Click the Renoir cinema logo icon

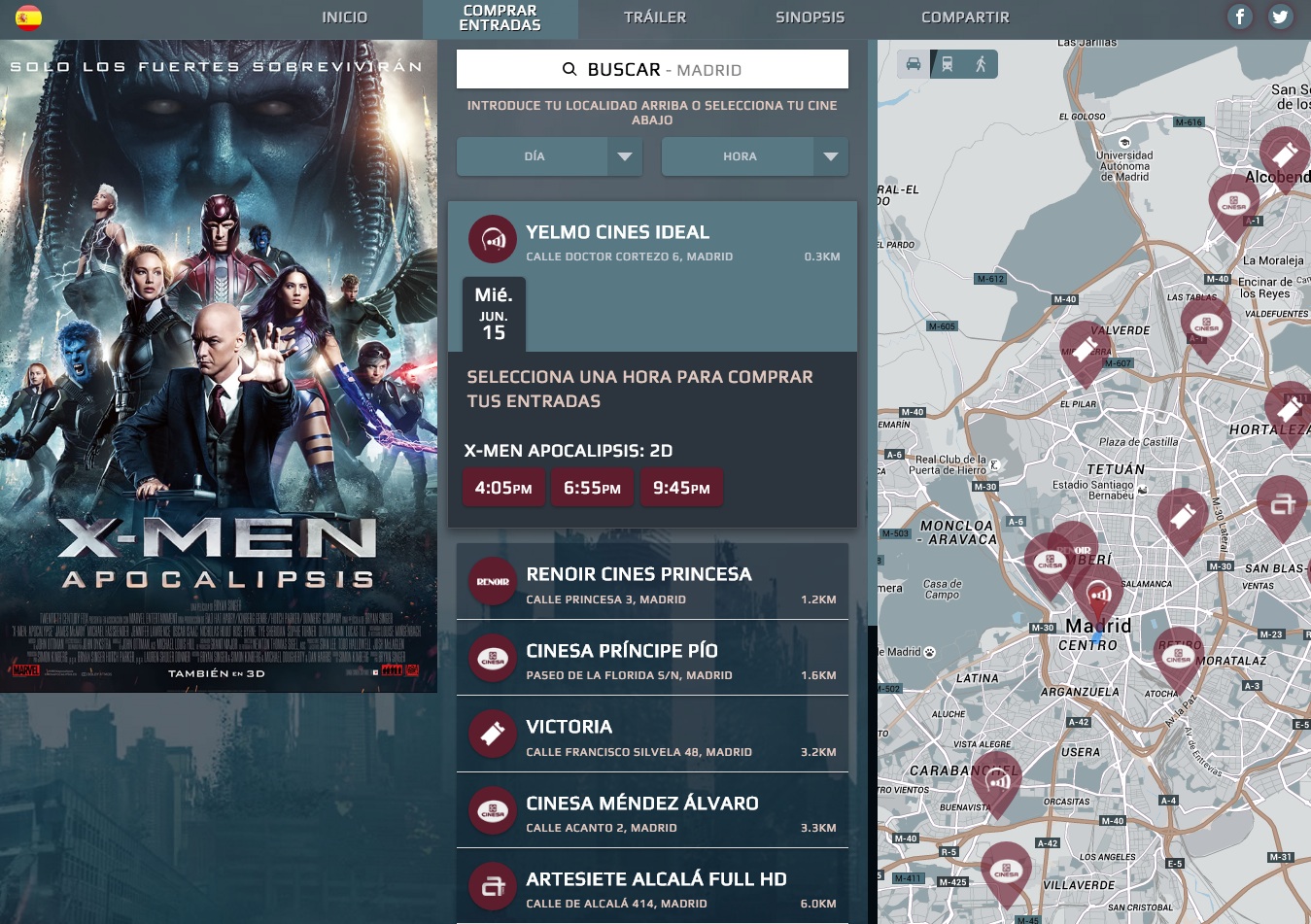point(493,582)
